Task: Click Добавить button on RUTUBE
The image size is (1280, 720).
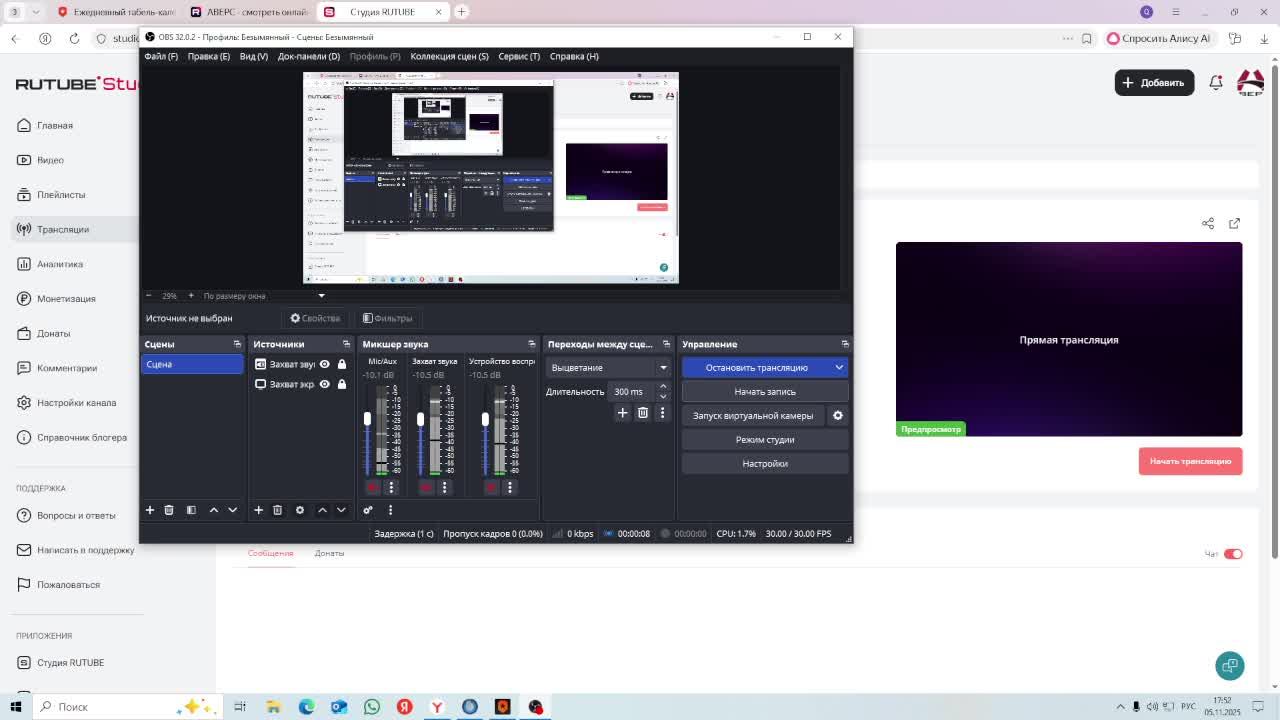Action: 1154,83
